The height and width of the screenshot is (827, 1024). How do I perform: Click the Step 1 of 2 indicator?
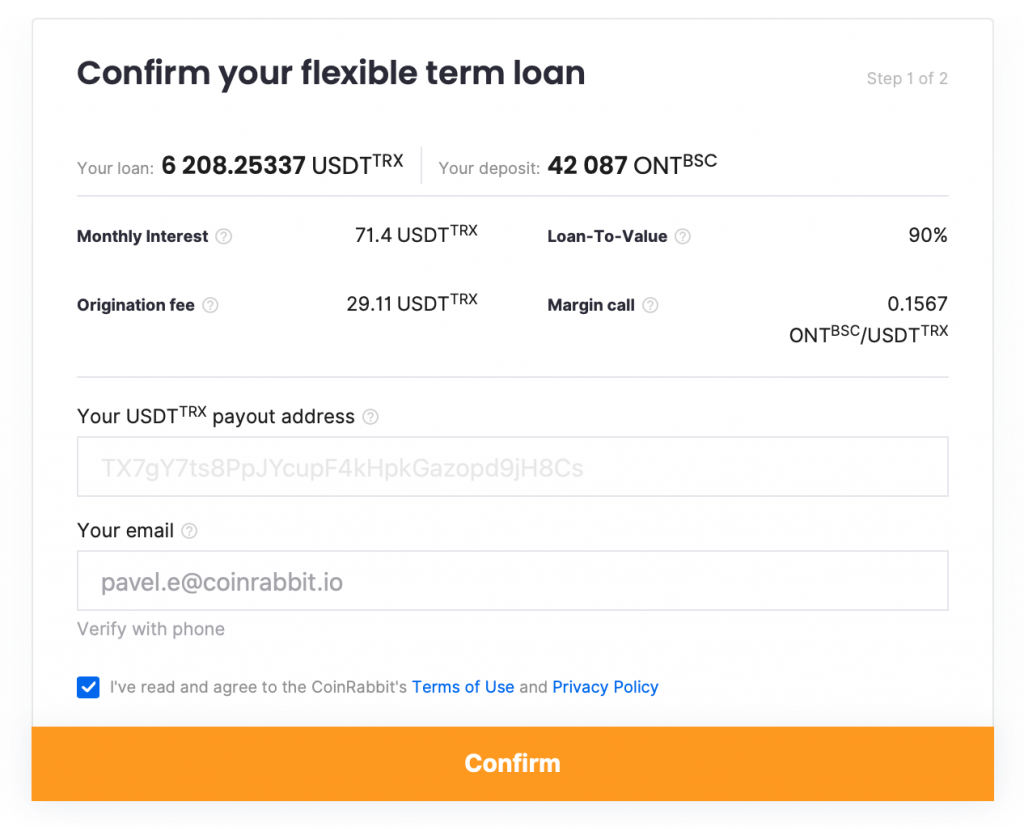(x=907, y=78)
